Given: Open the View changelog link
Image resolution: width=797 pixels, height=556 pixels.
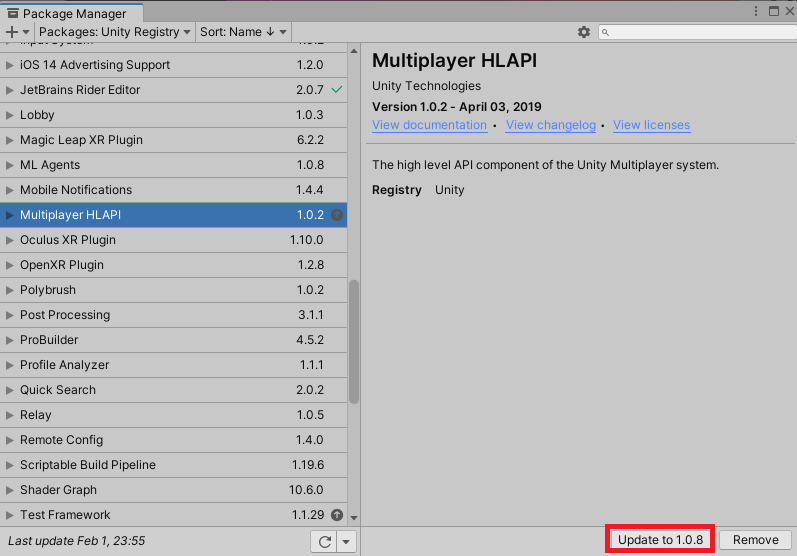Looking at the screenshot, I should pos(550,125).
